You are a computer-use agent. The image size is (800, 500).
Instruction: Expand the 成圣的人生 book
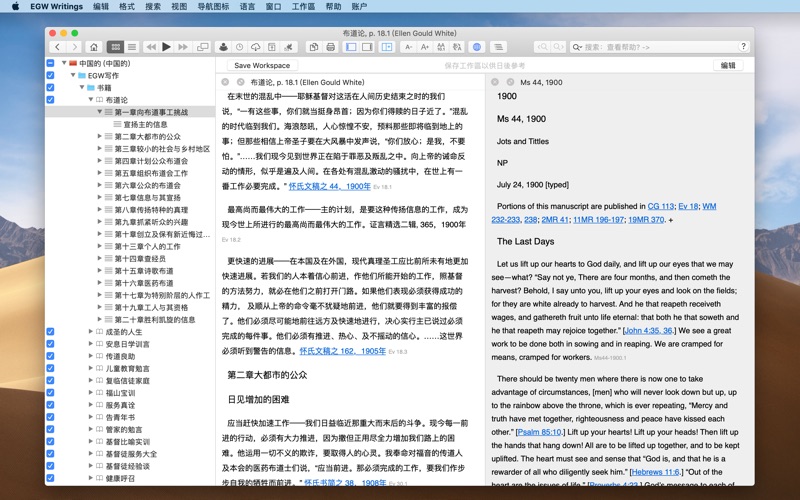(x=91, y=332)
